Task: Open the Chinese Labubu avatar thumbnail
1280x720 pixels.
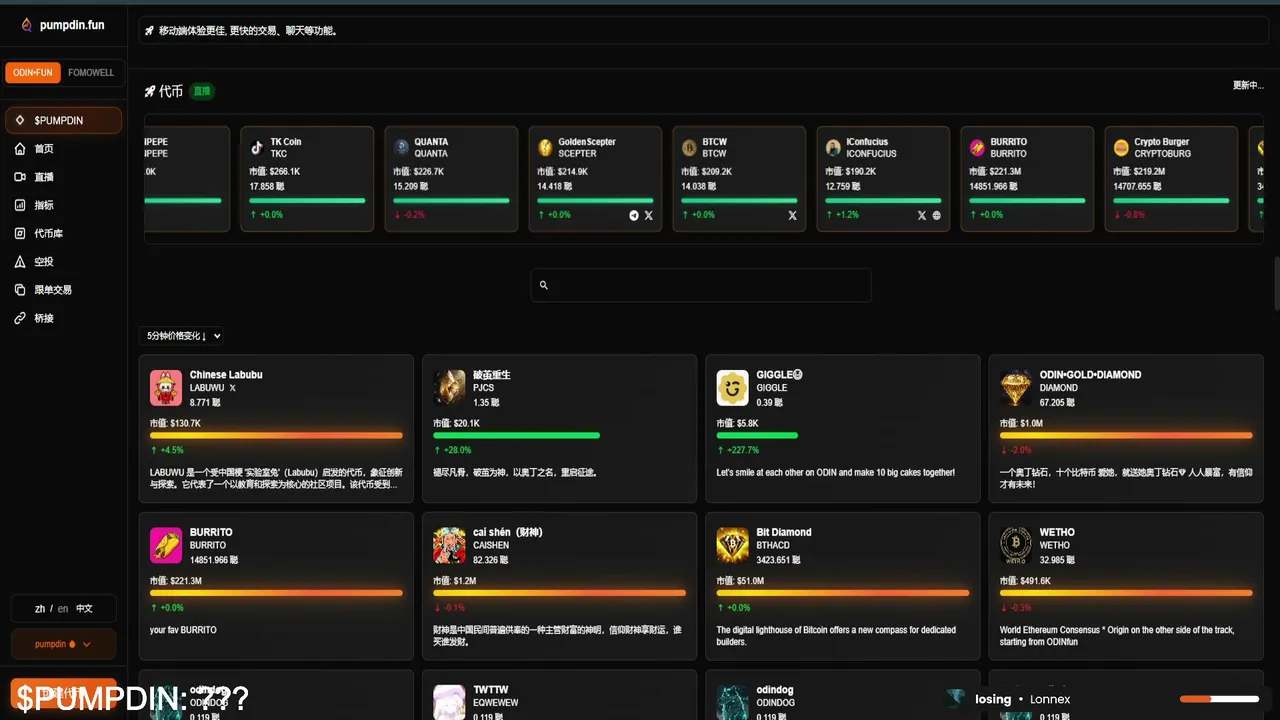Action: (166, 387)
